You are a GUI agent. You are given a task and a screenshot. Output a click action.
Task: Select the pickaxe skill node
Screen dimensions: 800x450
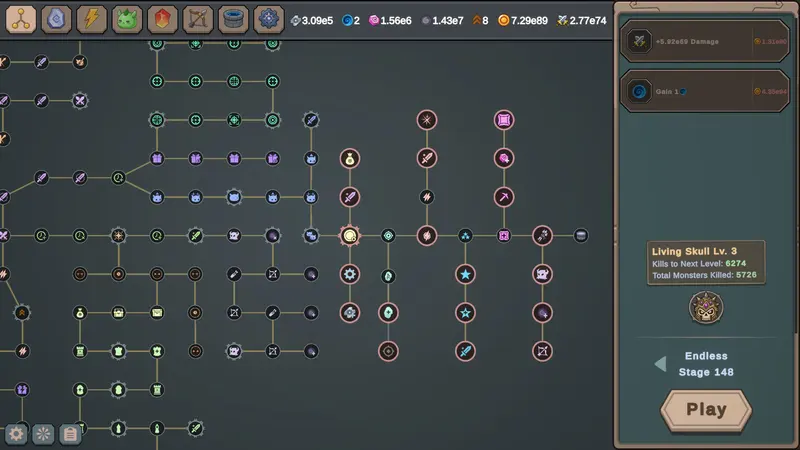[504, 197]
